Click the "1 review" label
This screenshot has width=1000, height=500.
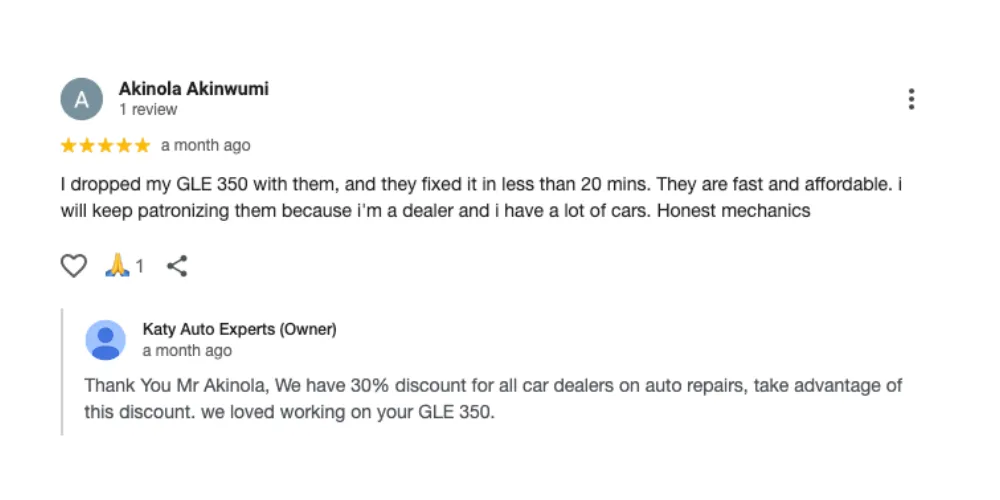[x=148, y=110]
